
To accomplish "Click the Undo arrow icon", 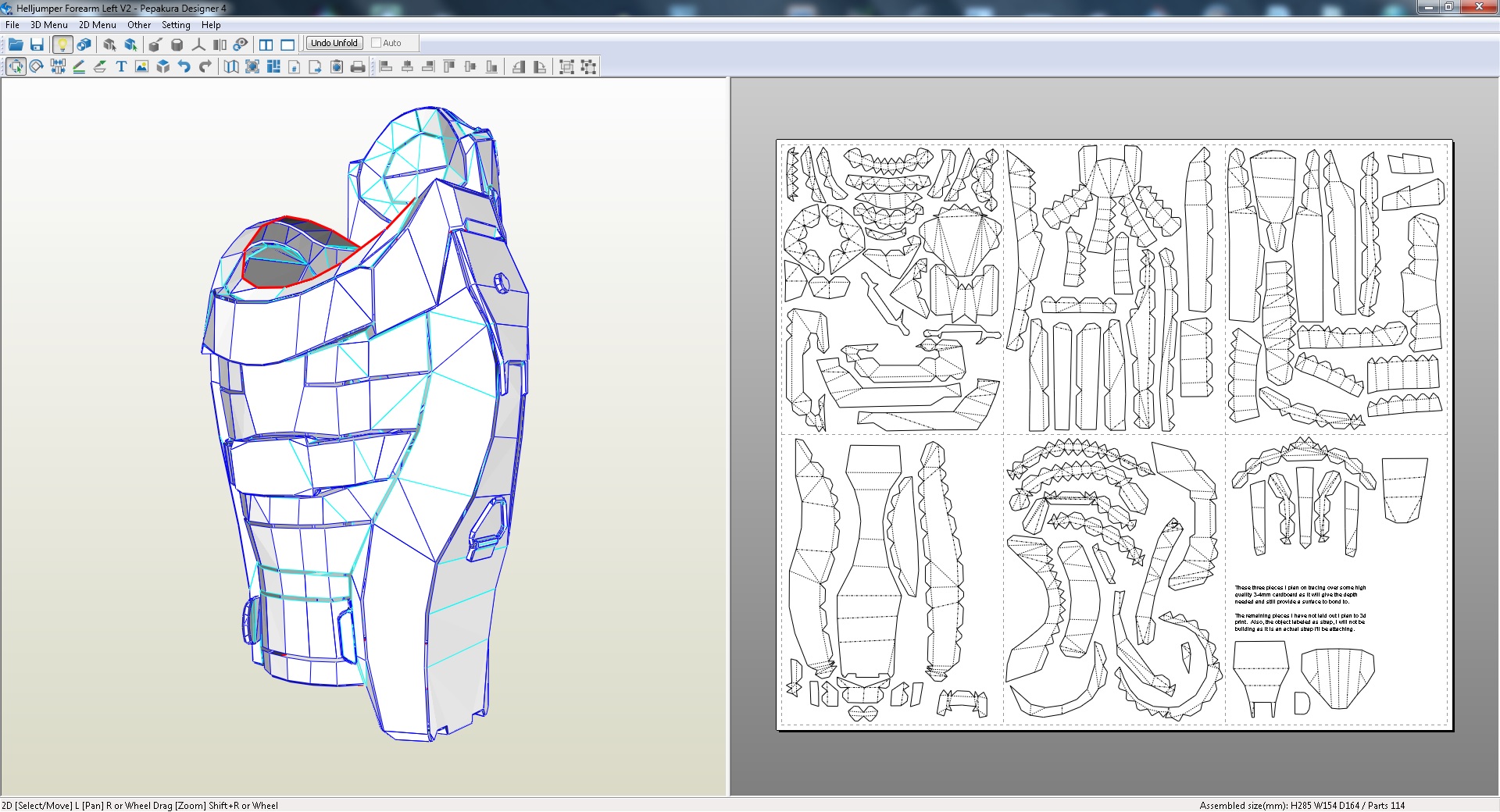I will pyautogui.click(x=184, y=67).
